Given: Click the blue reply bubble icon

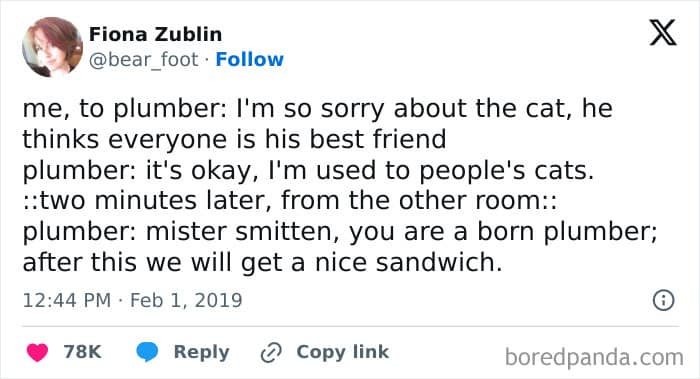Looking at the screenshot, I should coord(147,352).
